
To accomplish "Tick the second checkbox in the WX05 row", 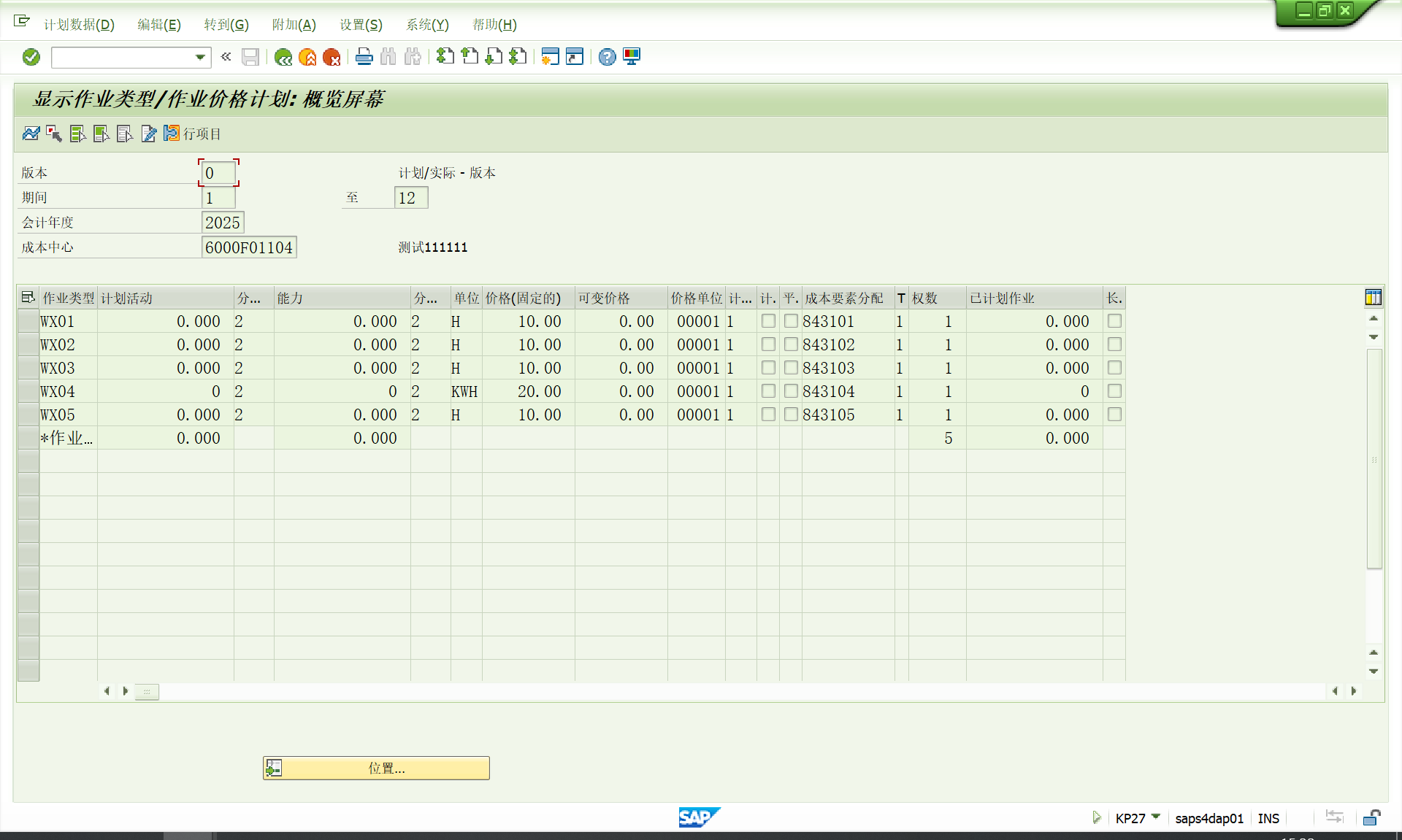I will point(791,415).
